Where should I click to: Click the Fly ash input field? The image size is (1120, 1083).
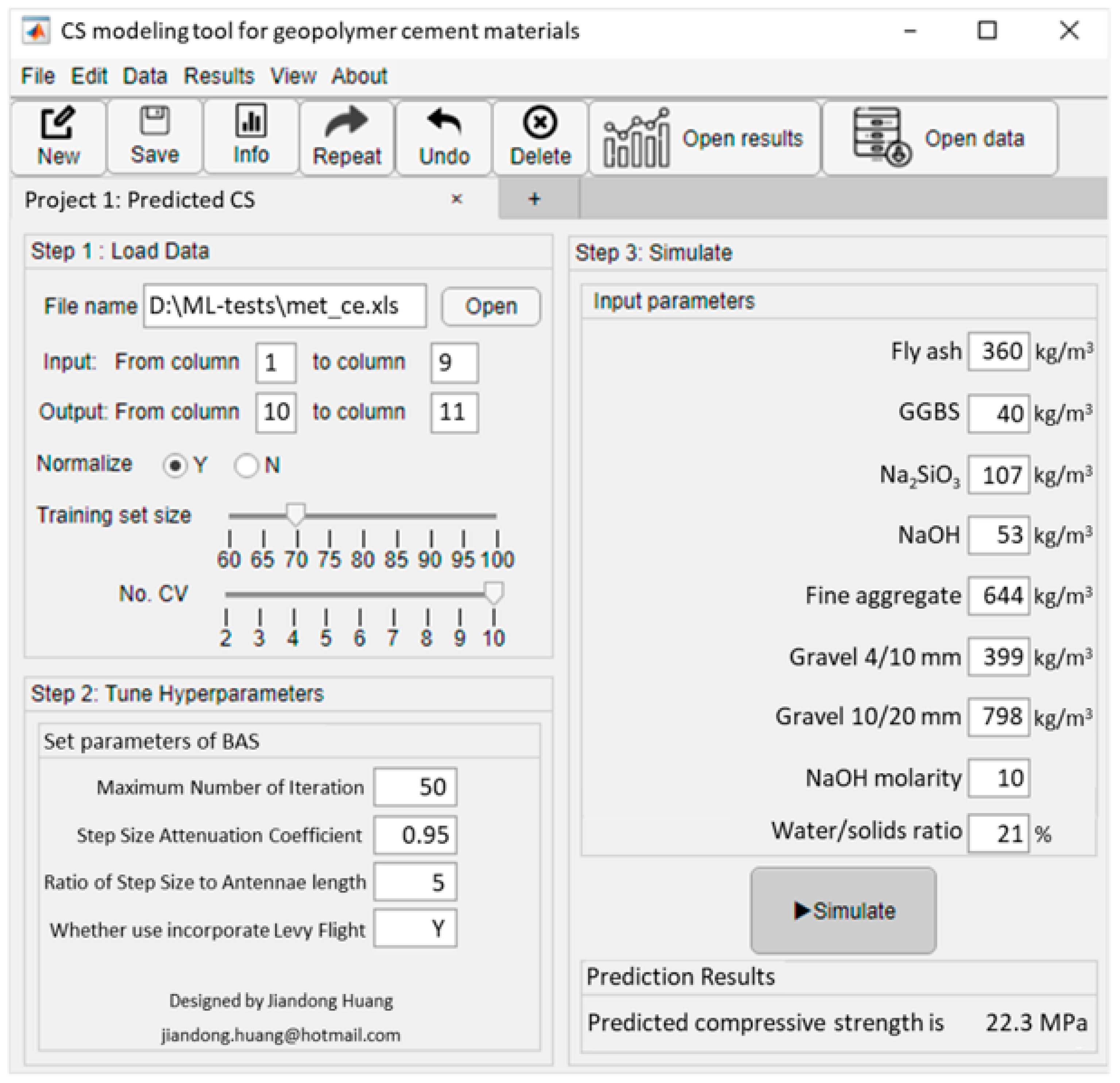coord(999,351)
